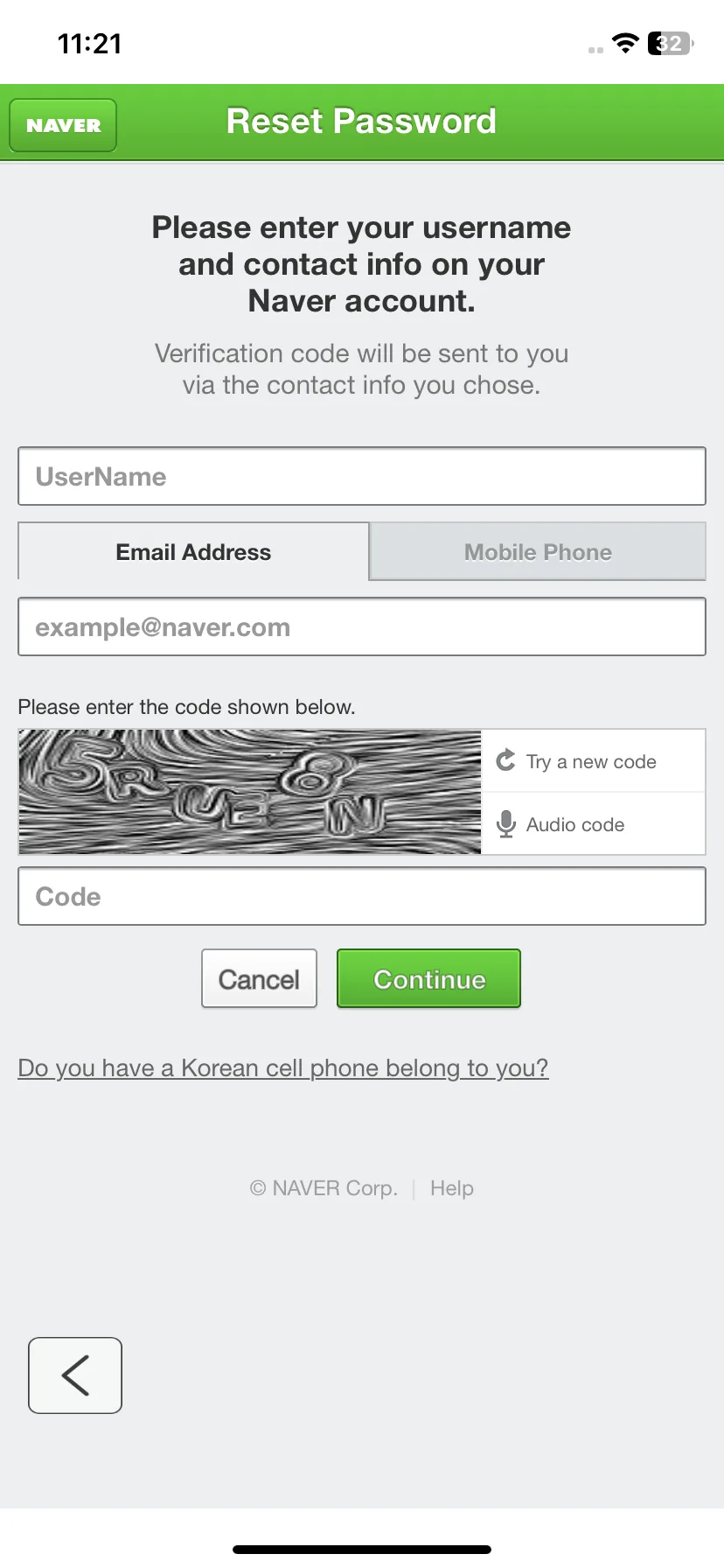Open the Korean cell phone question link

coord(283,1067)
